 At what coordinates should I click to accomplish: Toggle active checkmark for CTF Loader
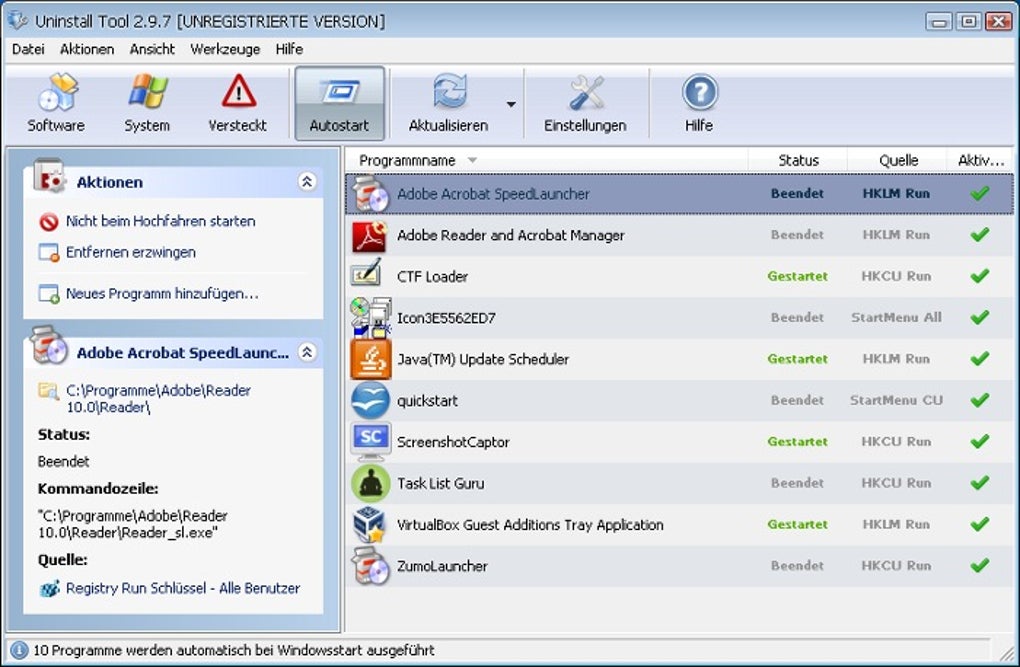point(980,276)
